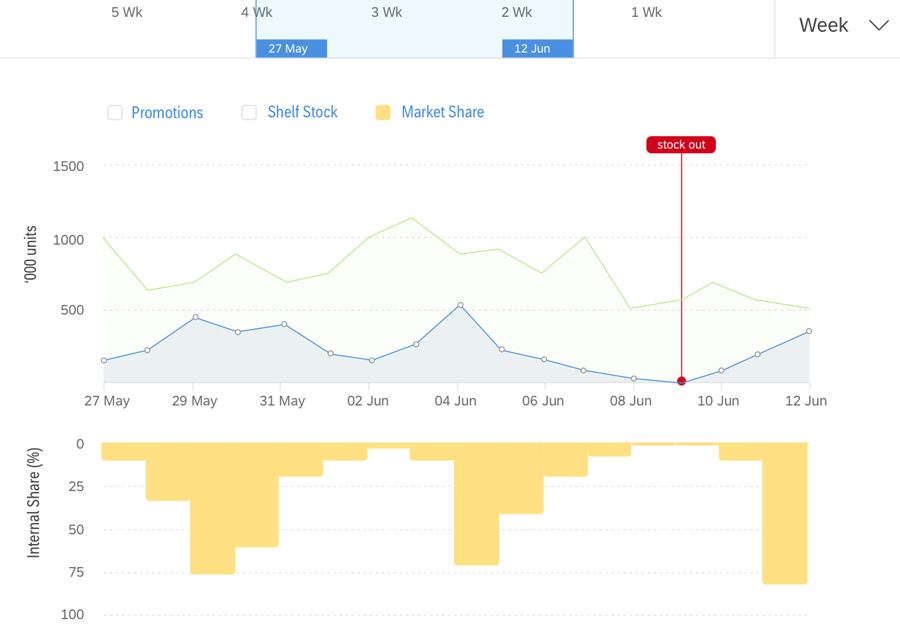Click the Promotions legend label
The image size is (900, 626).
point(167,112)
